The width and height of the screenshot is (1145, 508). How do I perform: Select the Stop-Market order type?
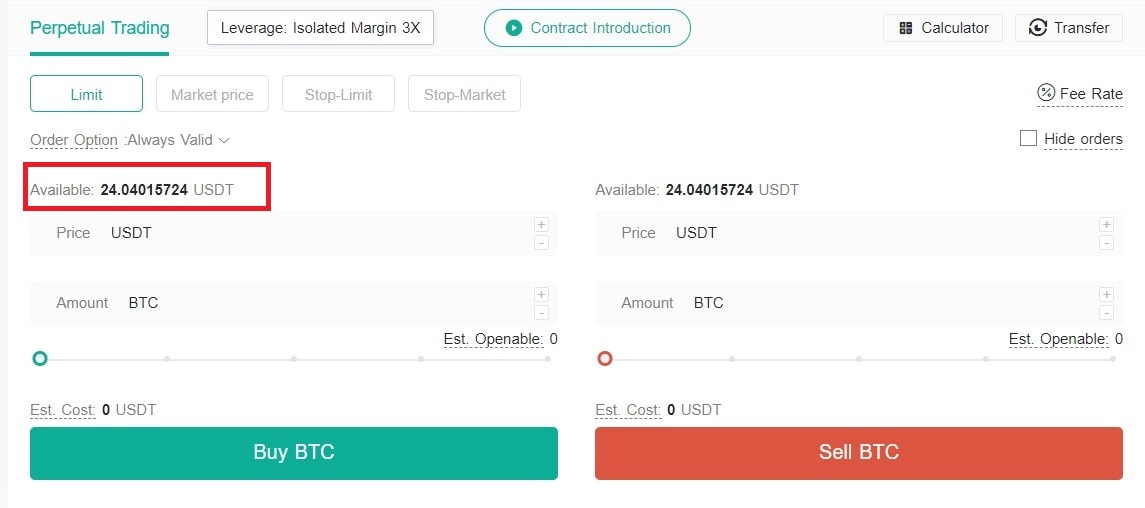464,93
